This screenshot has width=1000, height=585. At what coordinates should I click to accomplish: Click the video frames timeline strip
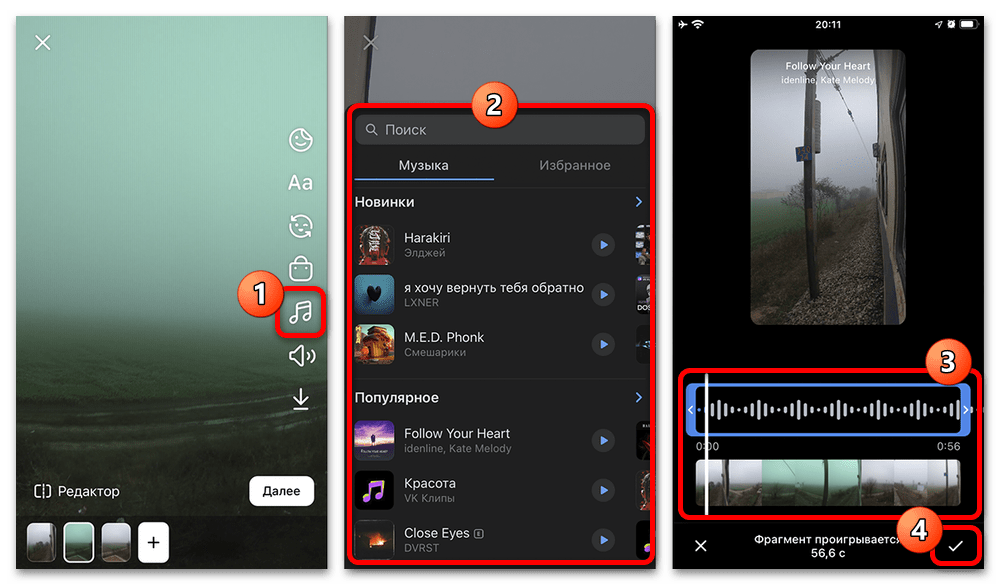click(x=828, y=483)
